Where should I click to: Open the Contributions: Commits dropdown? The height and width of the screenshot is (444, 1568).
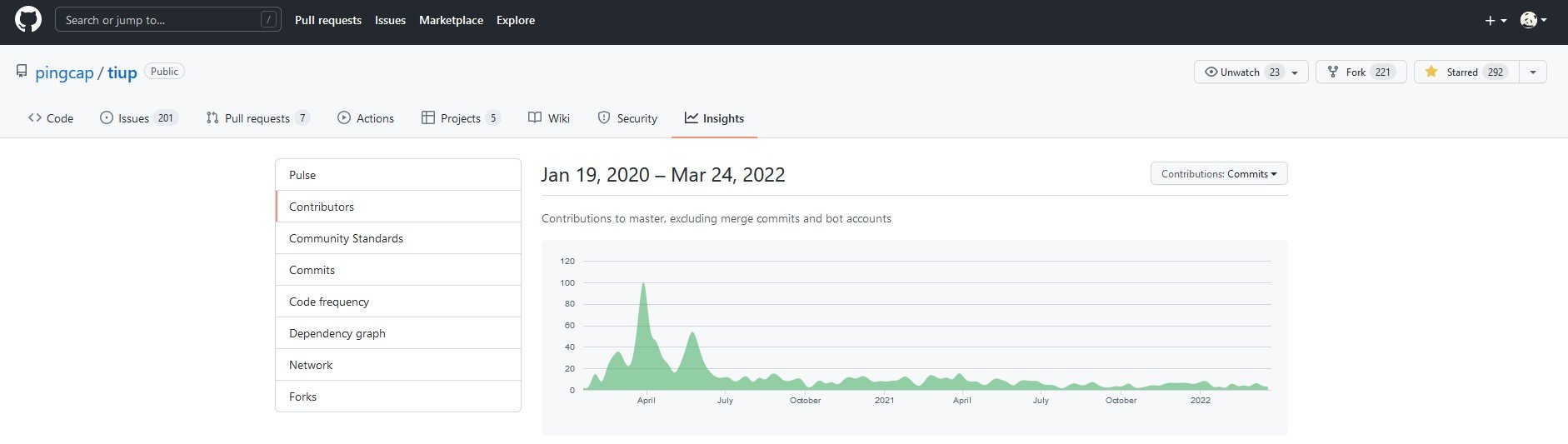pyautogui.click(x=1218, y=173)
